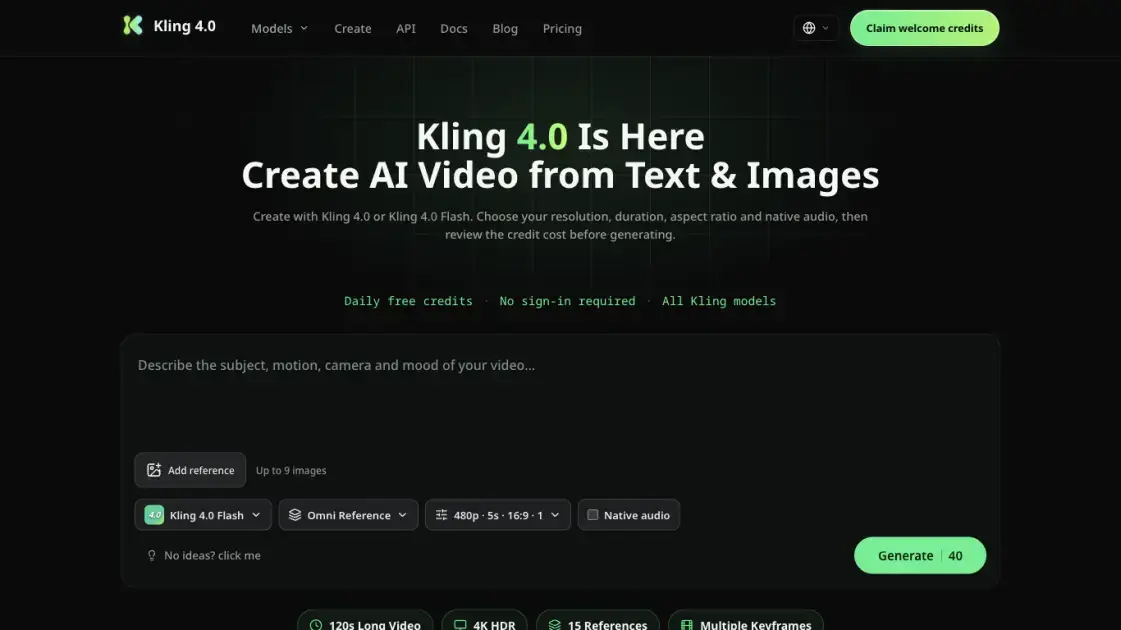
Task: Expand the Models menu dropdown
Action: 280,29
